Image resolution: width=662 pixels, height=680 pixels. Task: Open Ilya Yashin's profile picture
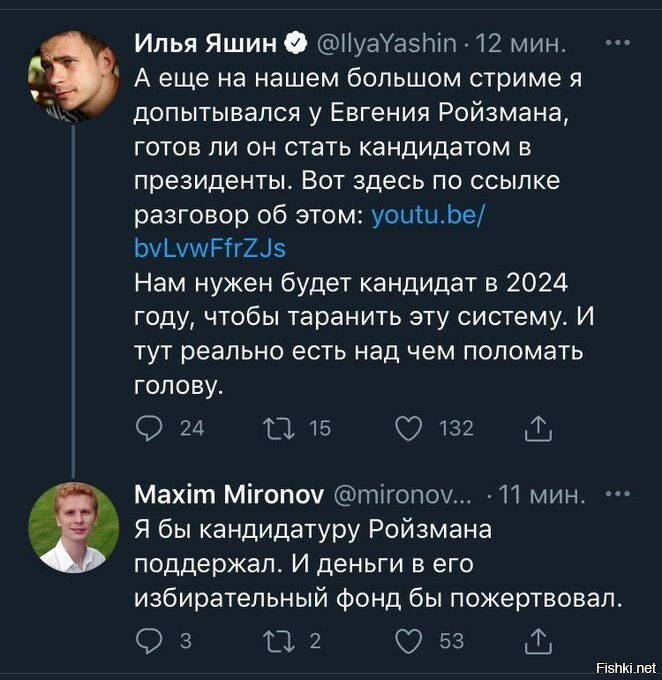pos(73,75)
